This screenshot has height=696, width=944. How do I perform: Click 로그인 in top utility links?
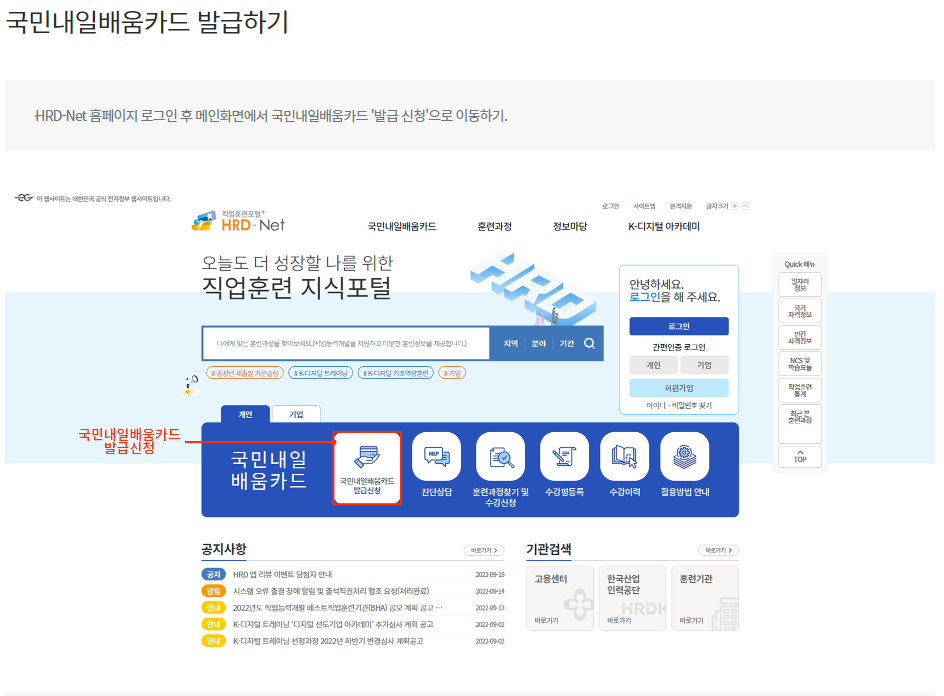610,206
